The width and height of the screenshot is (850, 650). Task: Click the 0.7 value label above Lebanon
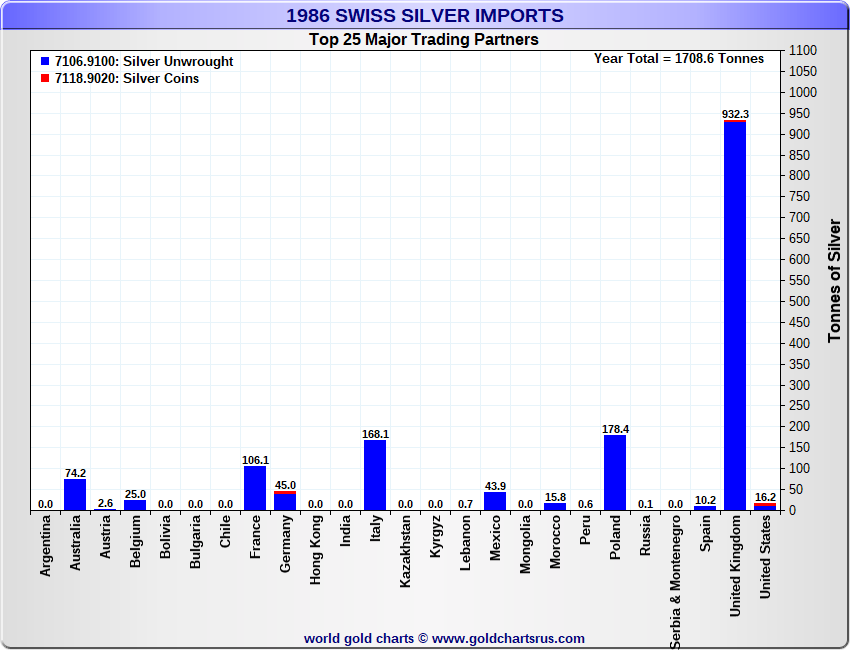pos(465,504)
